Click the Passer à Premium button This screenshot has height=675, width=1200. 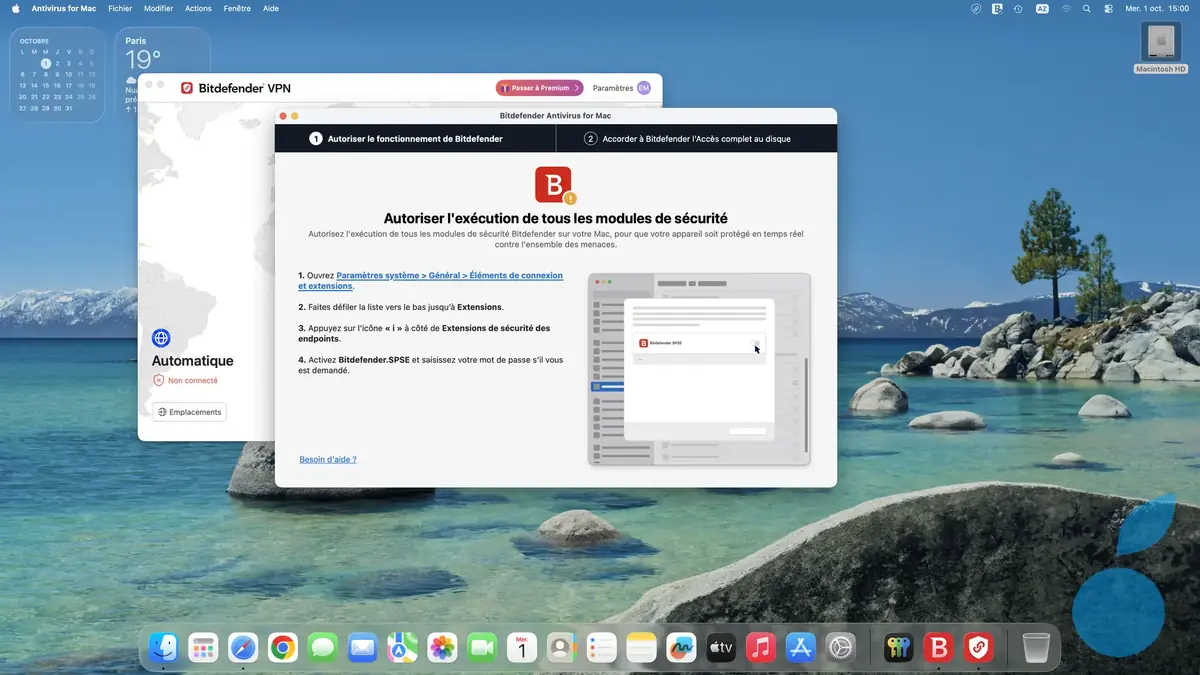(538, 88)
